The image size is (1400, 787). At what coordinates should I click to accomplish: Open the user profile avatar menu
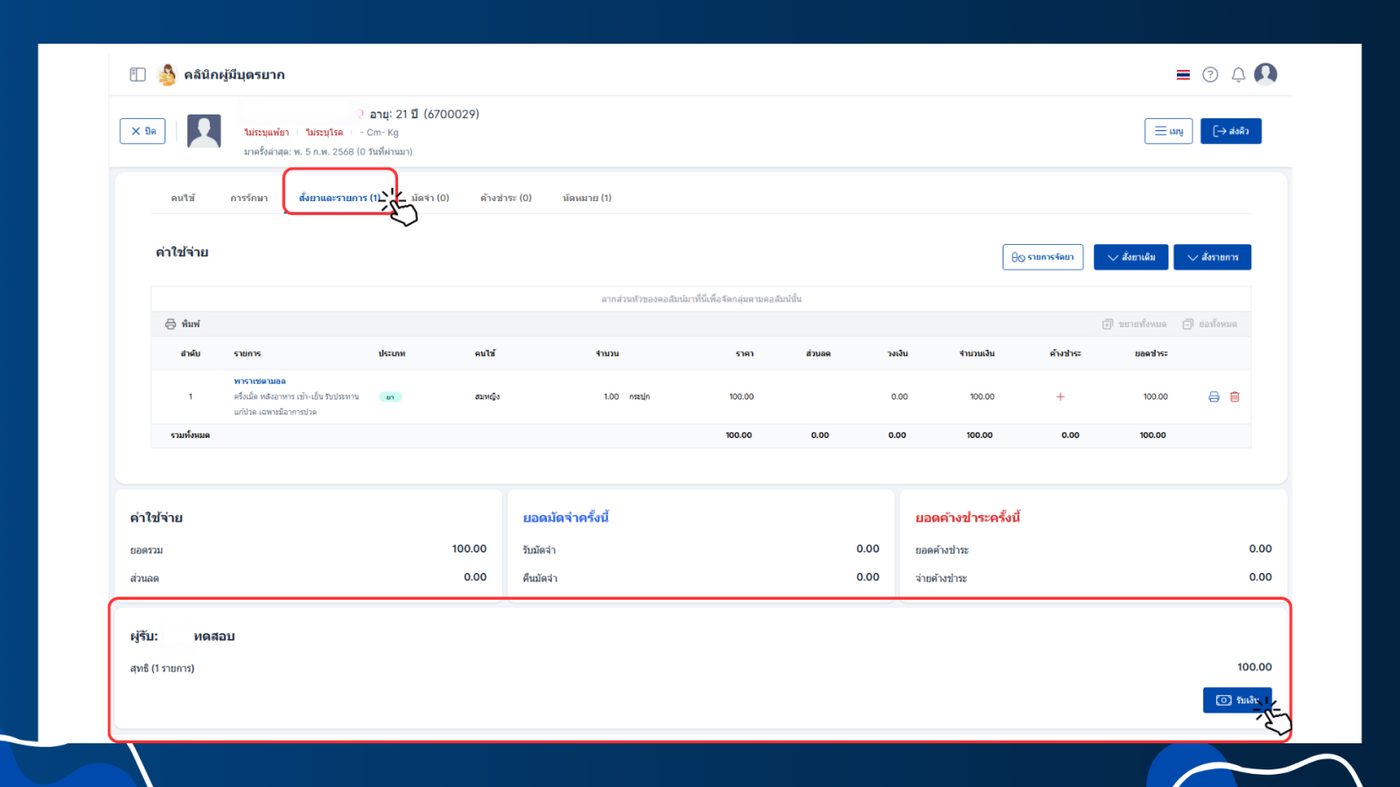pyautogui.click(x=1265, y=74)
